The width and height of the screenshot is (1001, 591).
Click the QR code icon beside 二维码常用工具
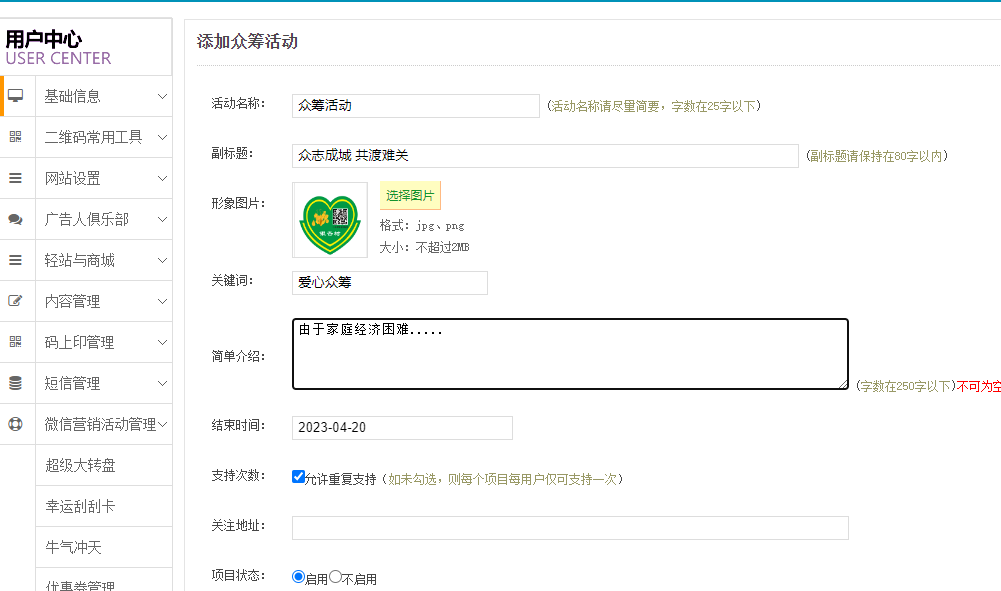pos(16,137)
